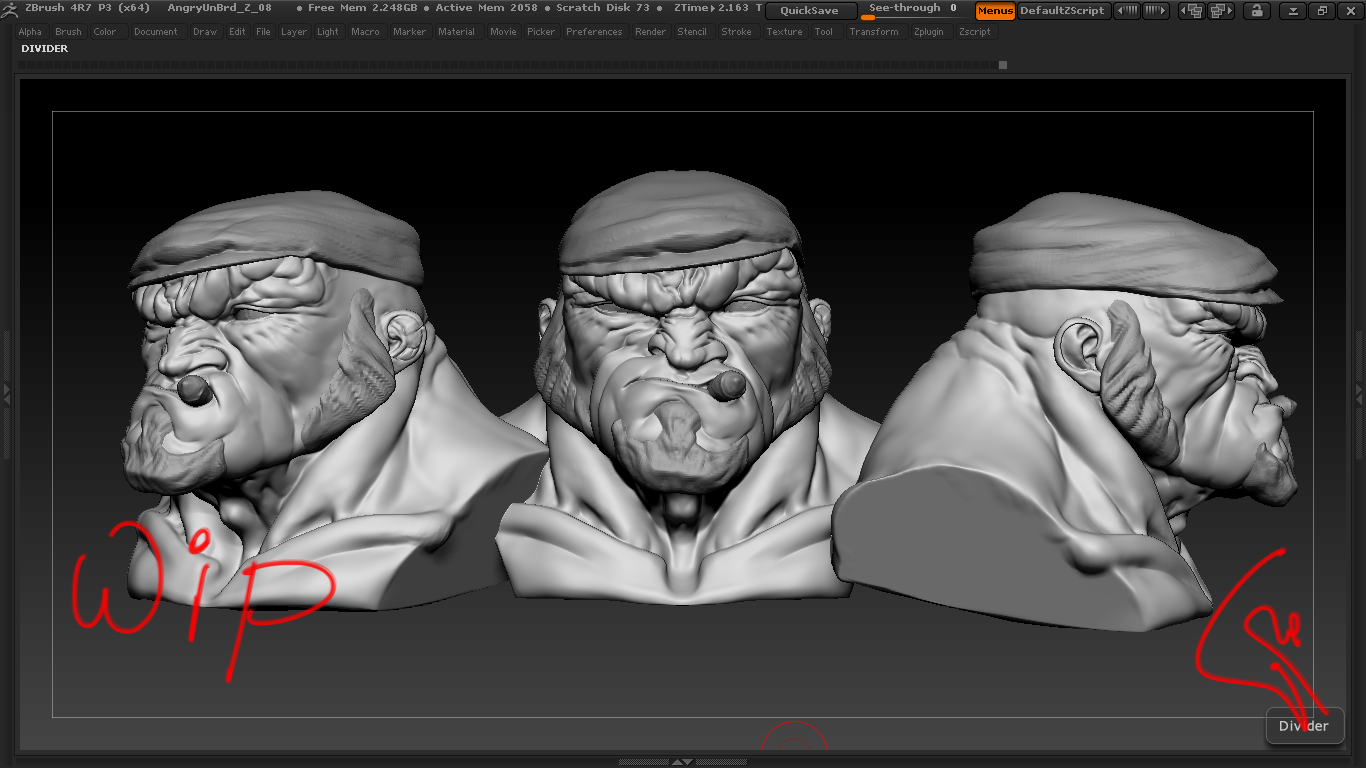Click the Active Mem 2058 readout
This screenshot has height=768, width=1366.
[486, 8]
